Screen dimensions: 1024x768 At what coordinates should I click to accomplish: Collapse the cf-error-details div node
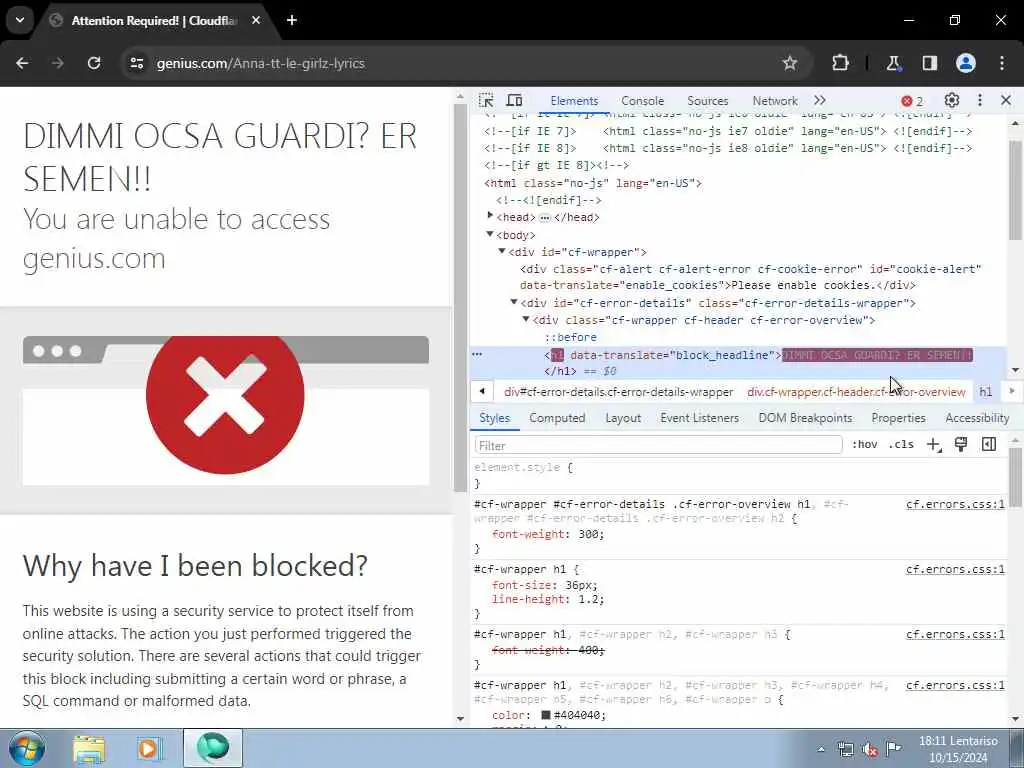[514, 302]
